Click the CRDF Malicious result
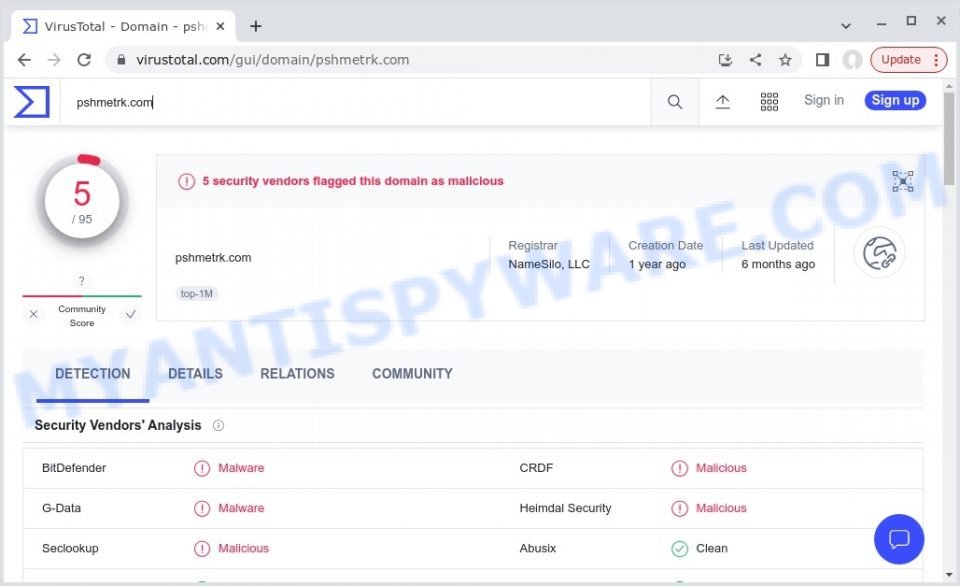Screen dimensions: 960x586 (721, 468)
